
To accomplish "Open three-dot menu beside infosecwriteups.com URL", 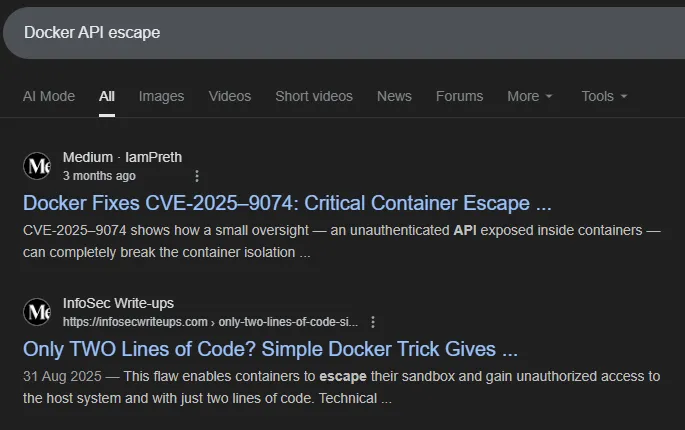I will [x=373, y=322].
